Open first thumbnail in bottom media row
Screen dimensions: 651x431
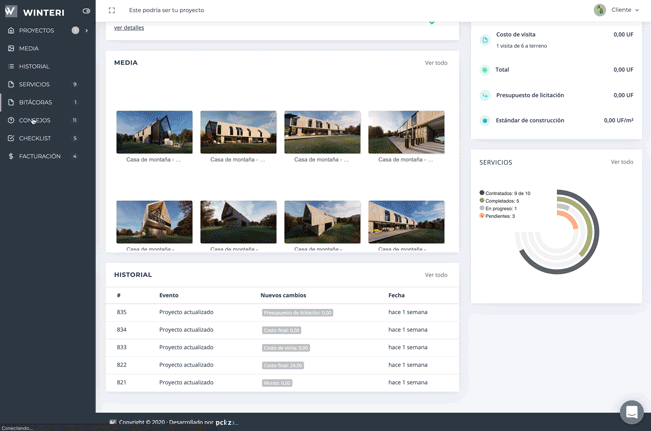(x=154, y=222)
